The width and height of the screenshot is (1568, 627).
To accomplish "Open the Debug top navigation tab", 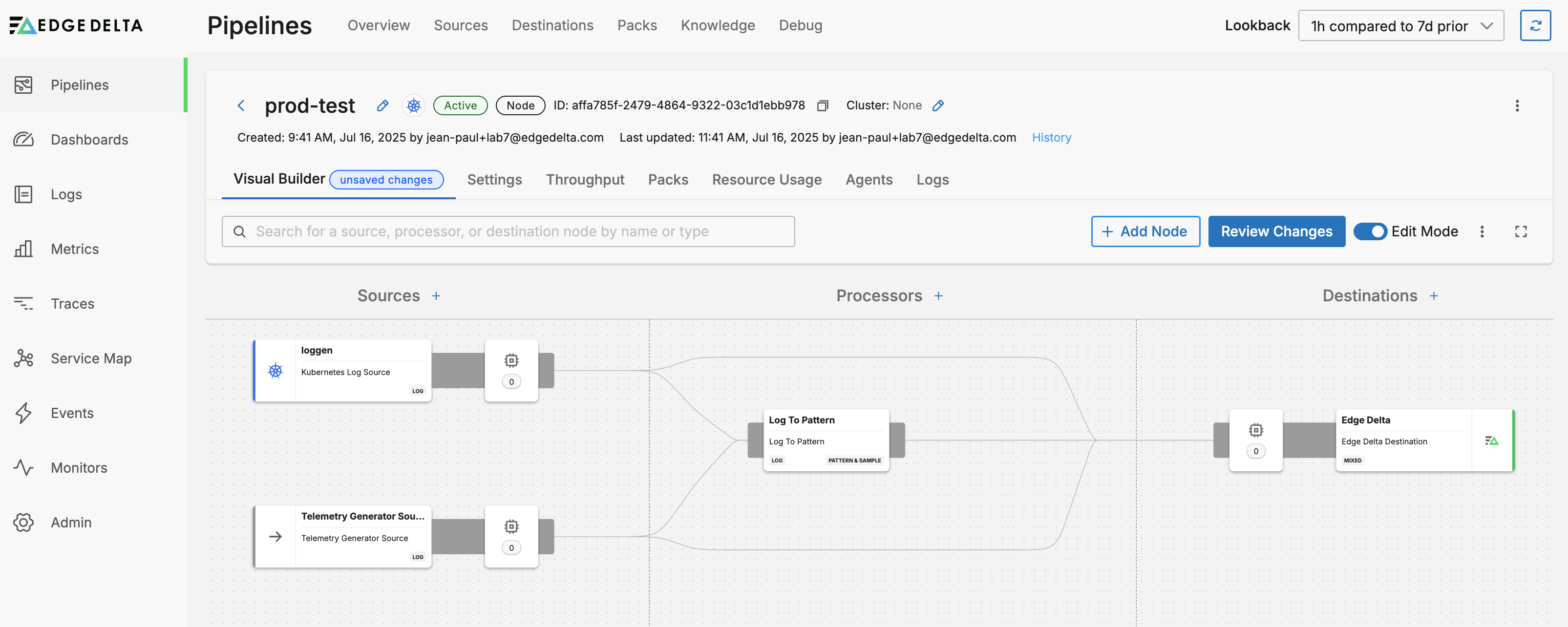I will click(x=801, y=25).
